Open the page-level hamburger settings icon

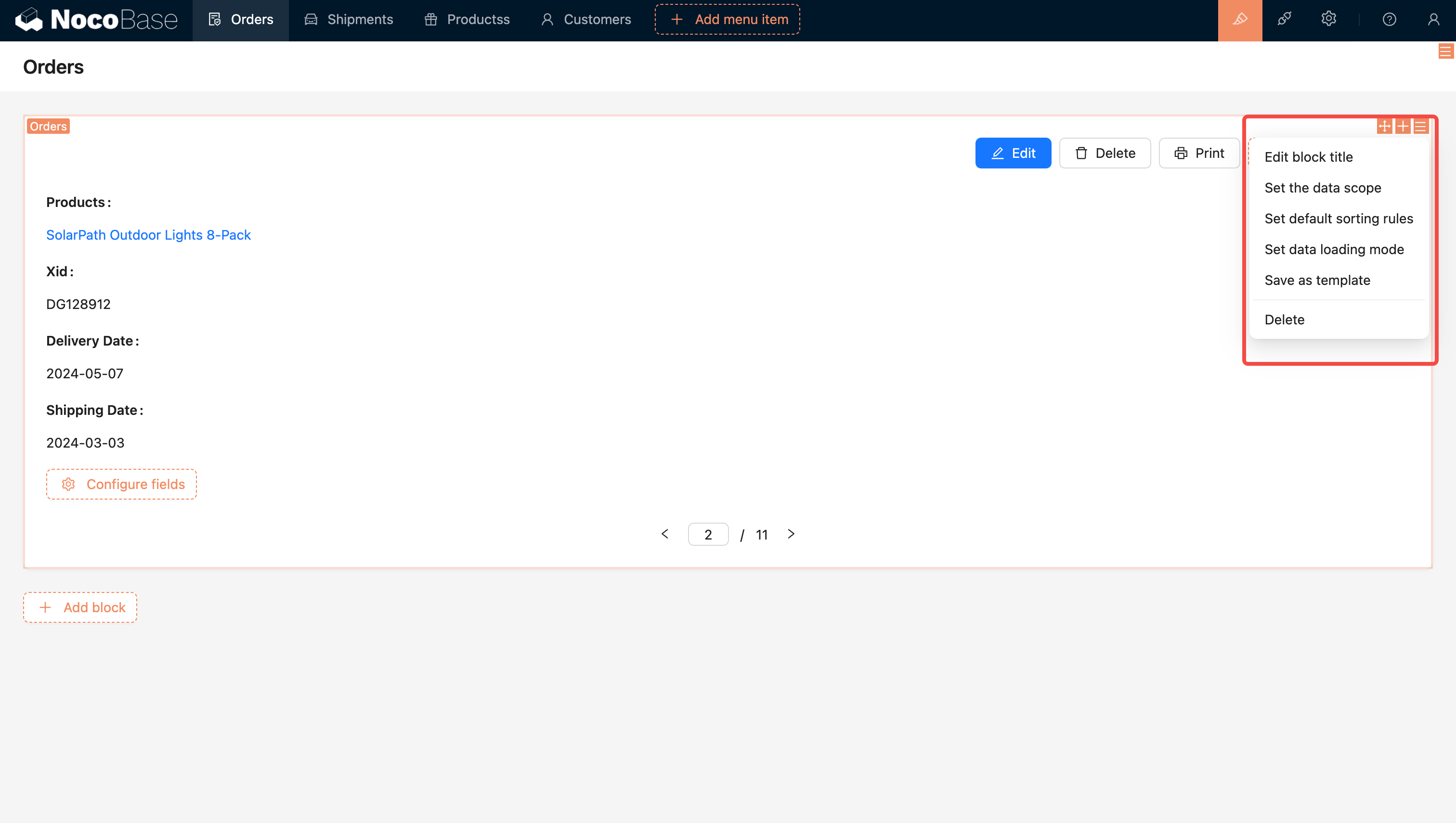pos(1445,51)
